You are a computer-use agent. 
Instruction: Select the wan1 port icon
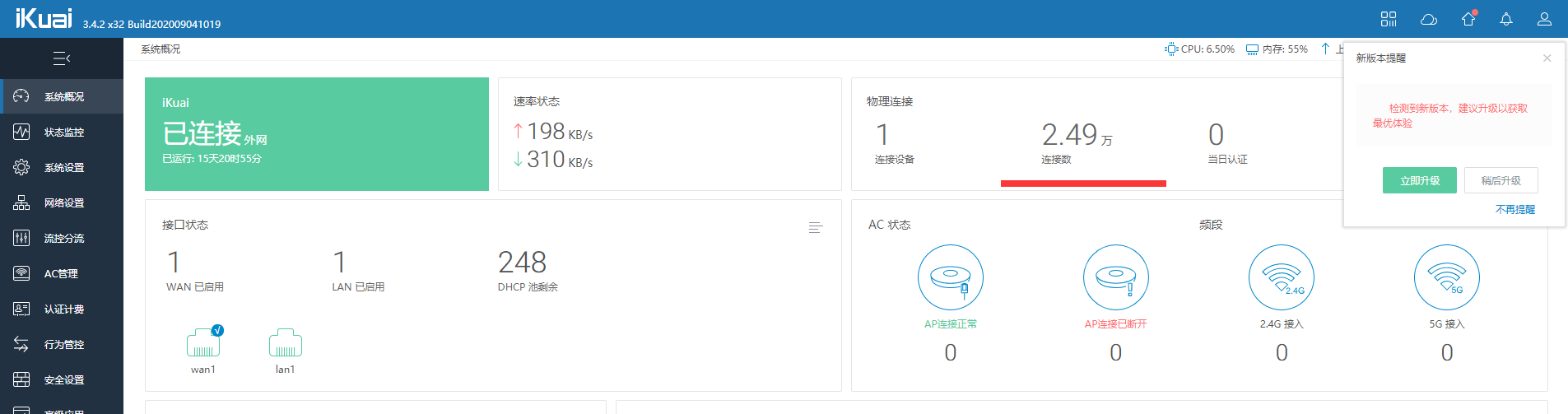(x=203, y=342)
